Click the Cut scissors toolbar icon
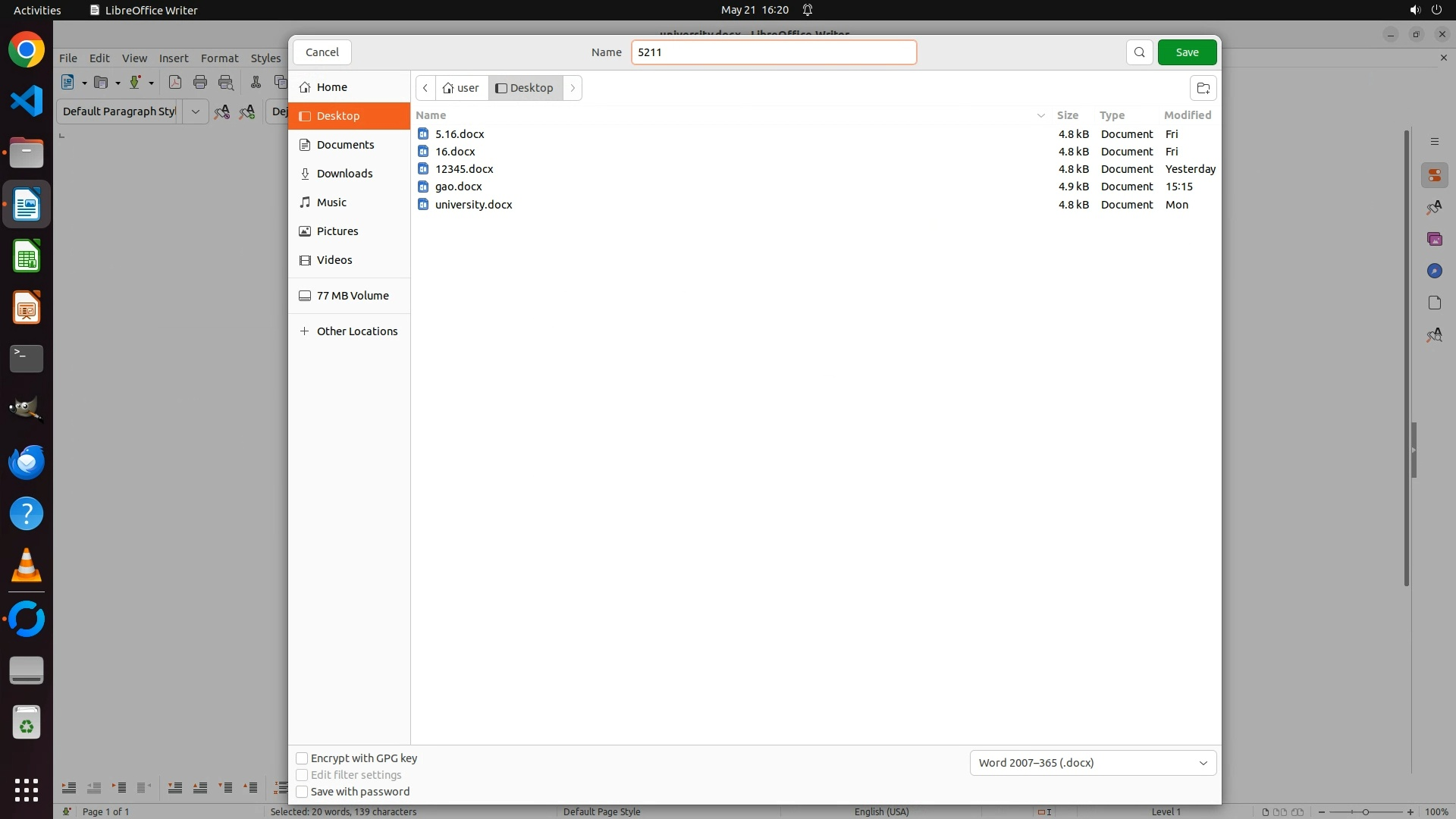 coord(256,83)
